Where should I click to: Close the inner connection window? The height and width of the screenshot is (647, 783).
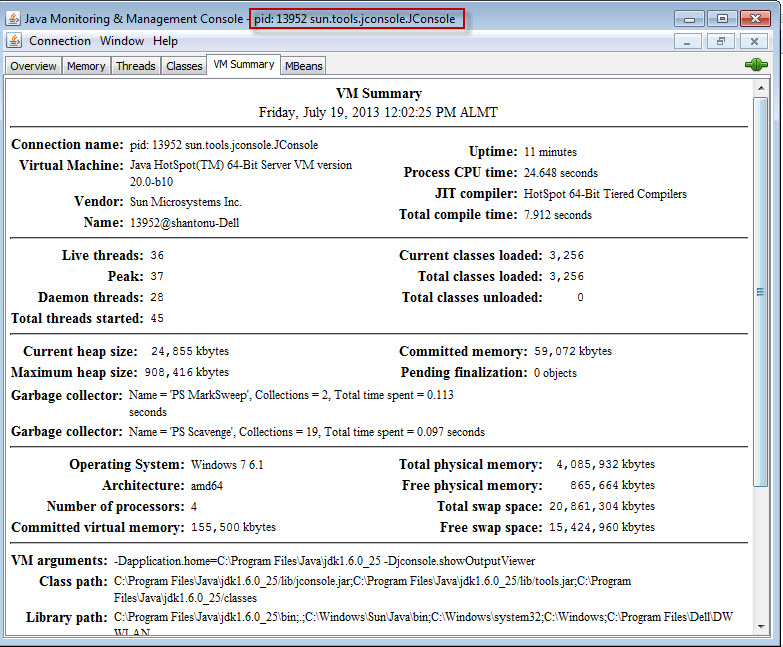[754, 41]
